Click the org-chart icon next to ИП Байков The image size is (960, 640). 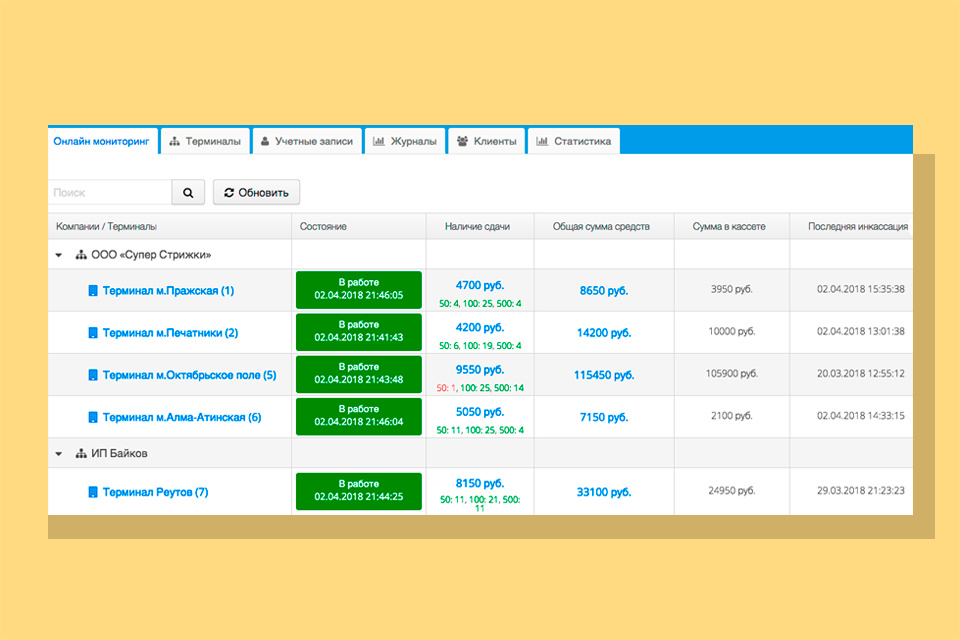[82, 454]
